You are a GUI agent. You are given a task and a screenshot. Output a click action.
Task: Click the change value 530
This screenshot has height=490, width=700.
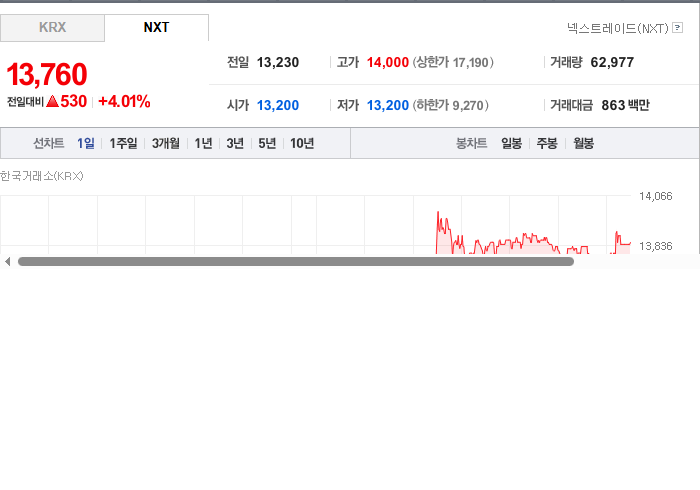[74, 101]
